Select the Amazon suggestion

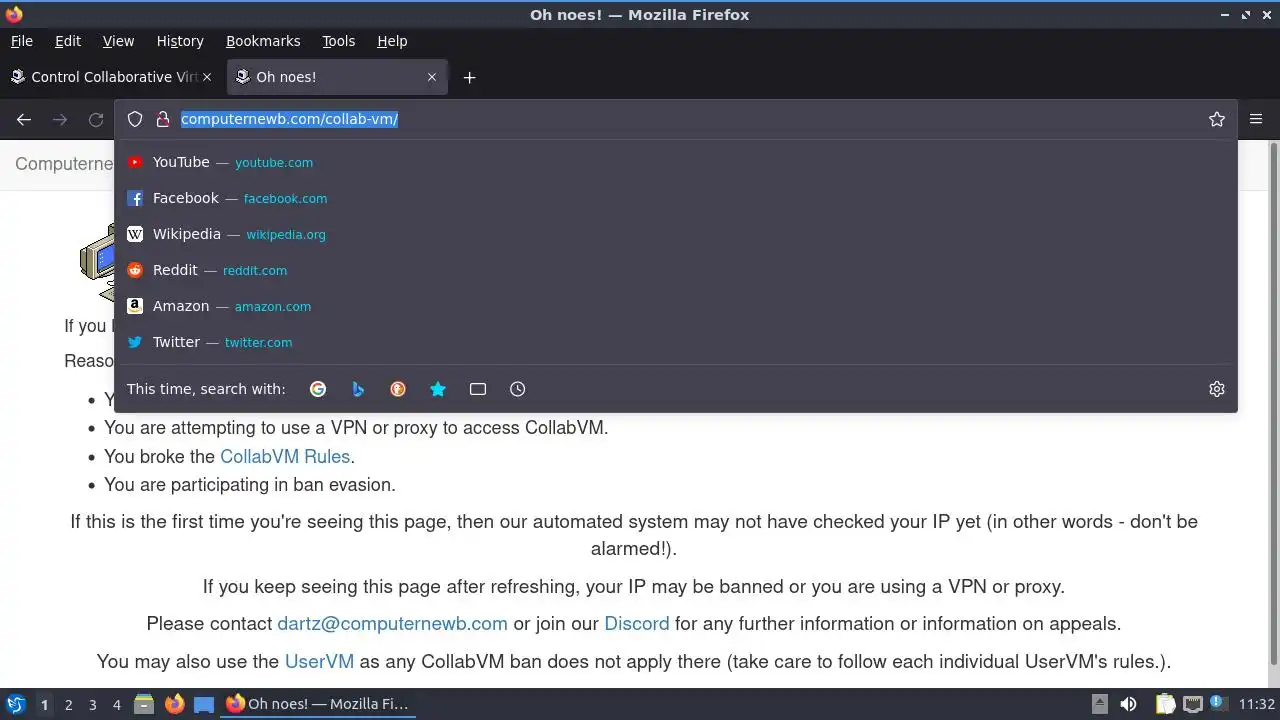coord(676,306)
